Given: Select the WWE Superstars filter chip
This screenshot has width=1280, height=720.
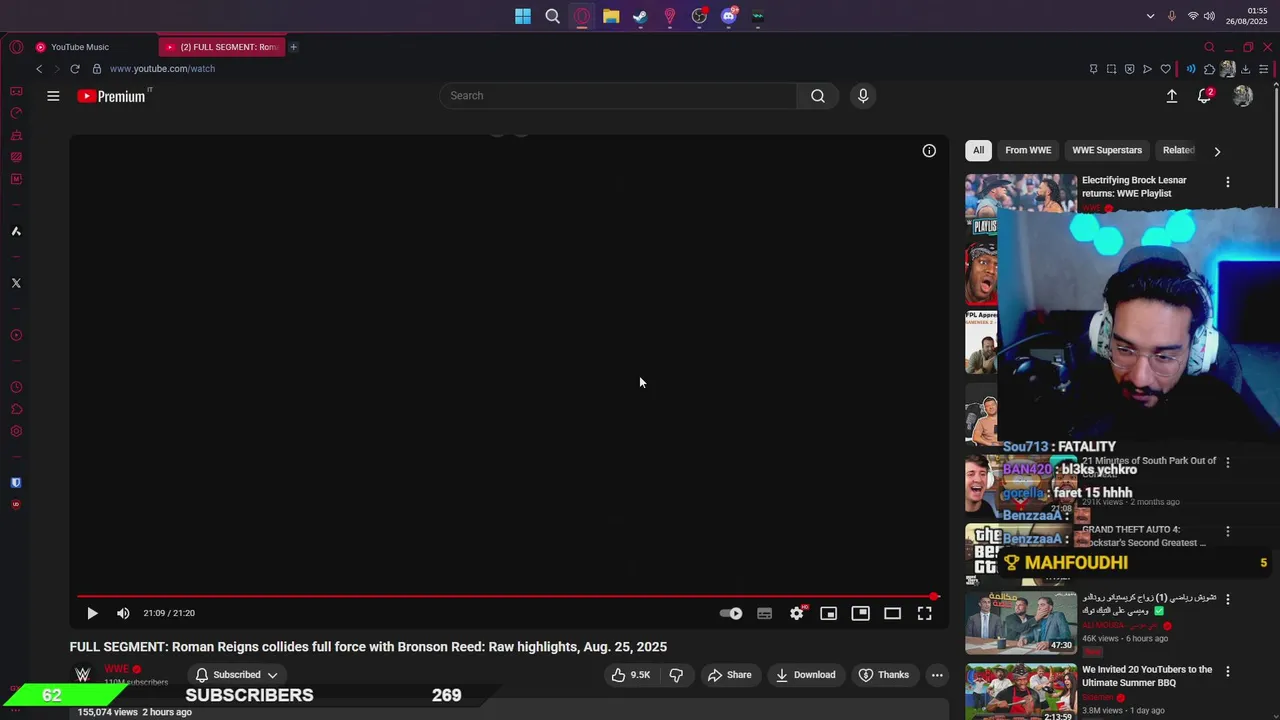Looking at the screenshot, I should point(1107,150).
